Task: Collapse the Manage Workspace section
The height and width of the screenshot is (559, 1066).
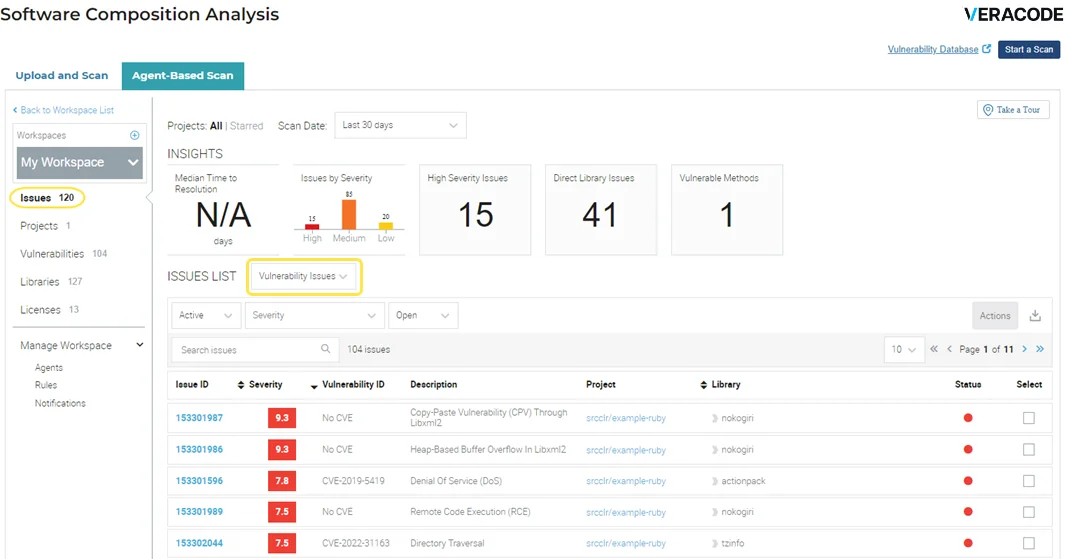Action: [x=139, y=345]
